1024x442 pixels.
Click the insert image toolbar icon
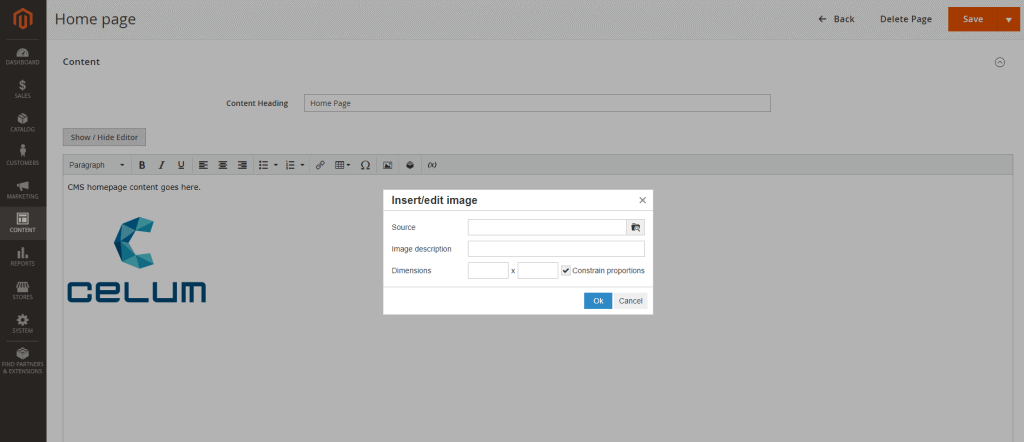387,165
